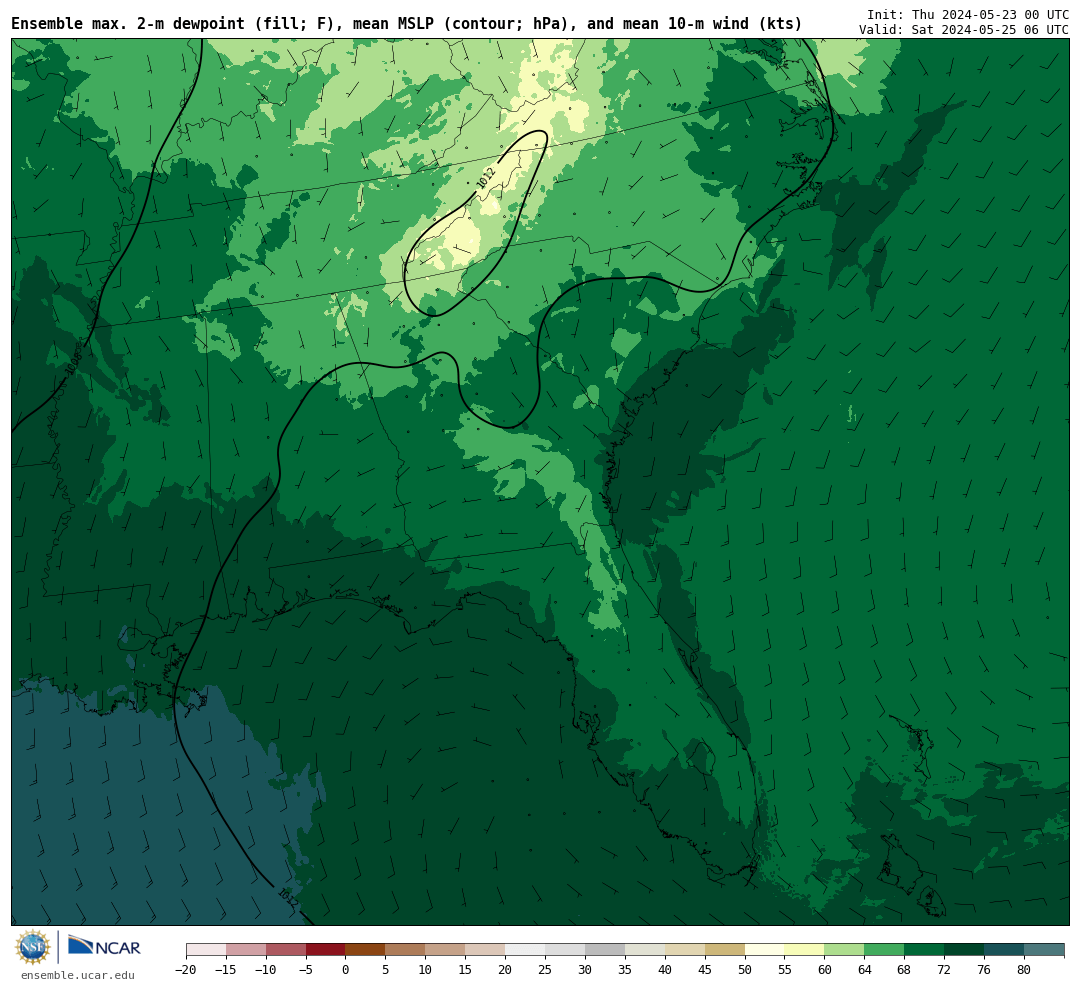
Task: Pick the tan swatch between 45 and 50
Action: point(725,950)
